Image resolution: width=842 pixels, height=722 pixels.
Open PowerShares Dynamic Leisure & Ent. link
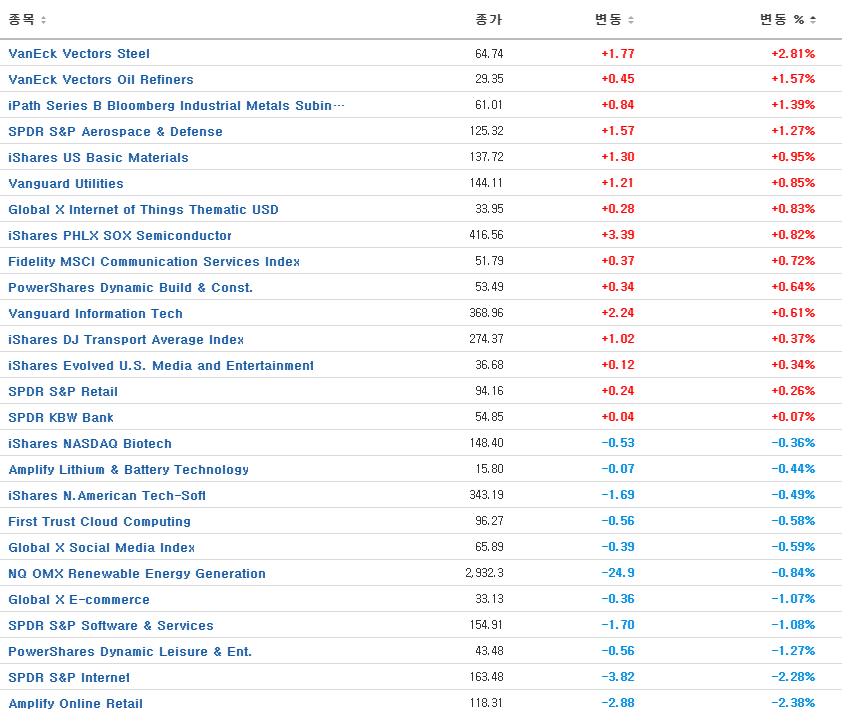(x=130, y=652)
